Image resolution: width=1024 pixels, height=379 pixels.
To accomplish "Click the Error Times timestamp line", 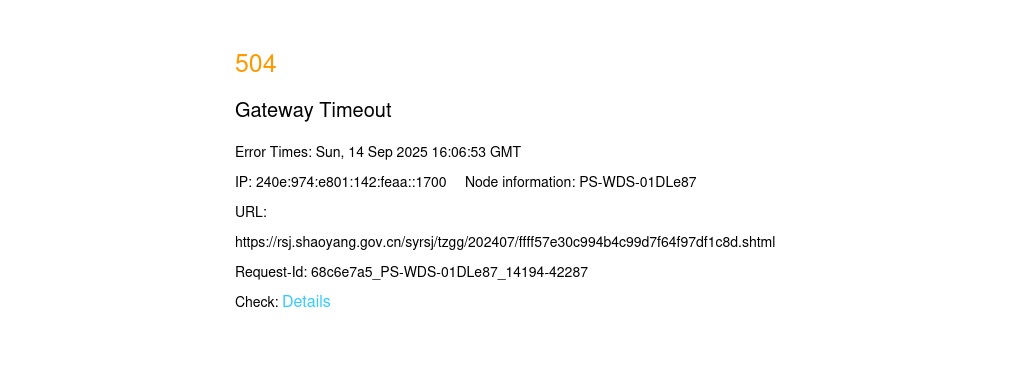I will 378,152.
